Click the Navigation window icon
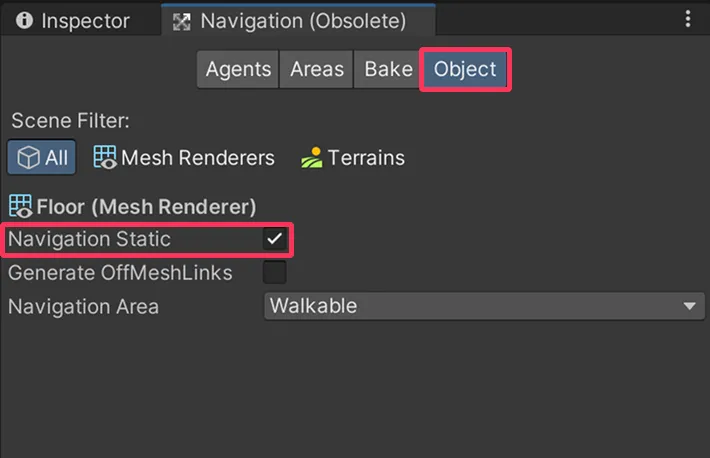Image resolution: width=710 pixels, height=458 pixels. [x=182, y=21]
